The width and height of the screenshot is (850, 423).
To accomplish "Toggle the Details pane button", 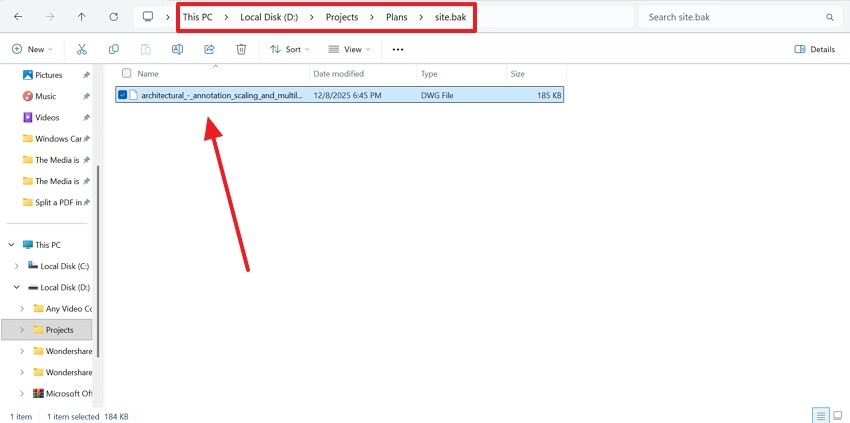I will (815, 49).
